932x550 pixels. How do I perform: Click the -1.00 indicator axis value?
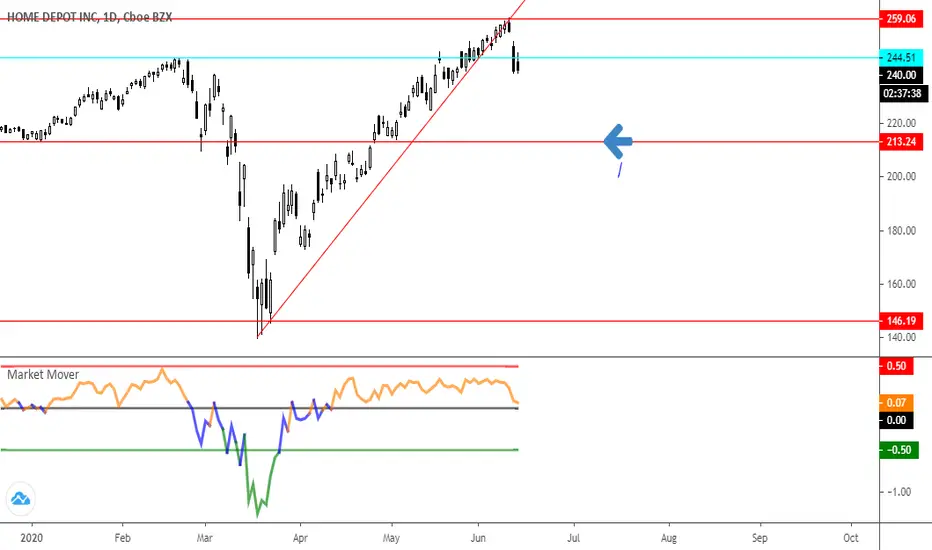[x=899, y=492]
